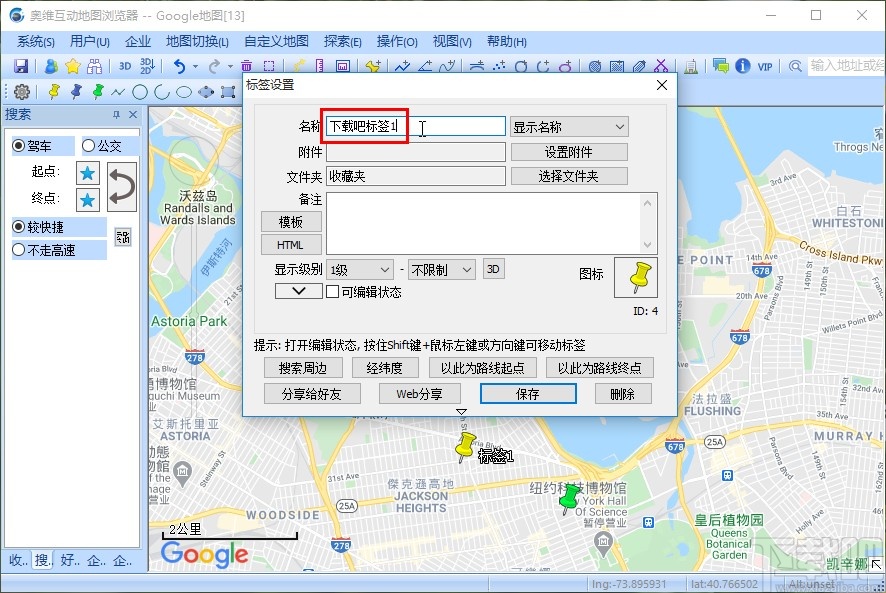The width and height of the screenshot is (886, 593).
Task: Select the blue pushpin marker tool
Action: 75,91
